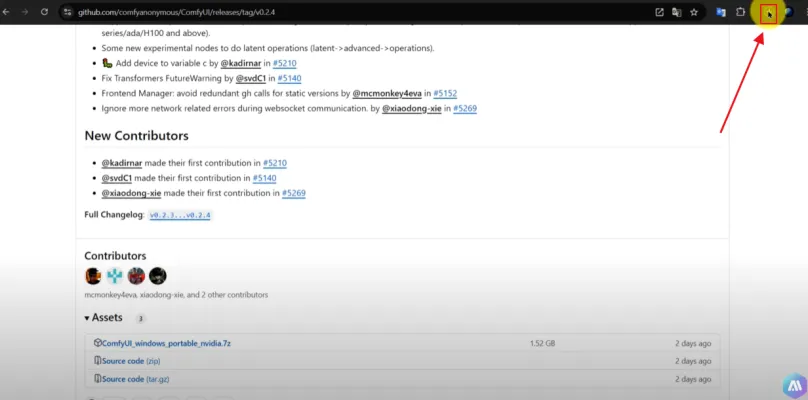Click the site info icon beside the URL
The image size is (808, 400).
tap(67, 12)
